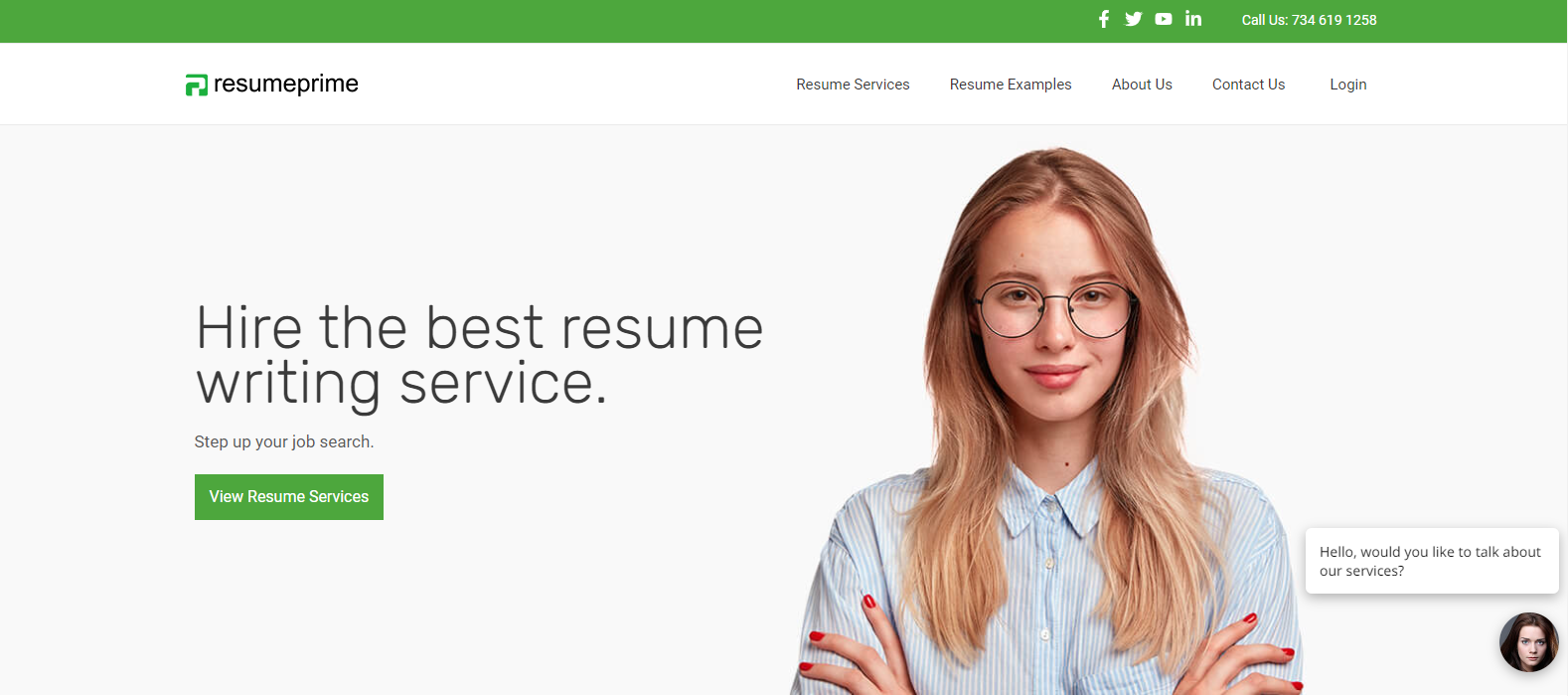Open the Resume Examples menu
This screenshot has height=696, width=1568.
click(x=1011, y=85)
